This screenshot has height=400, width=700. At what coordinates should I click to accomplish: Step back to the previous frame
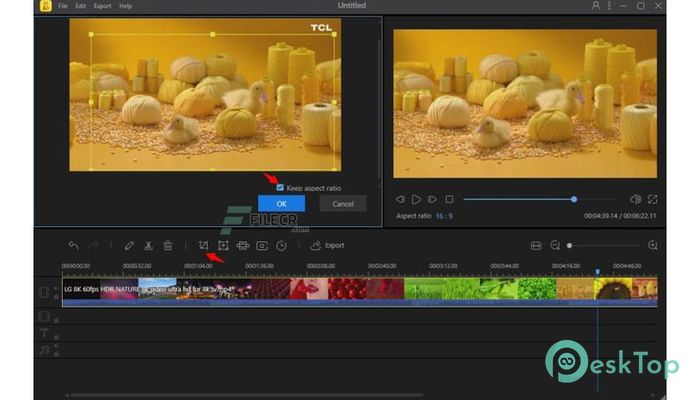pos(400,200)
